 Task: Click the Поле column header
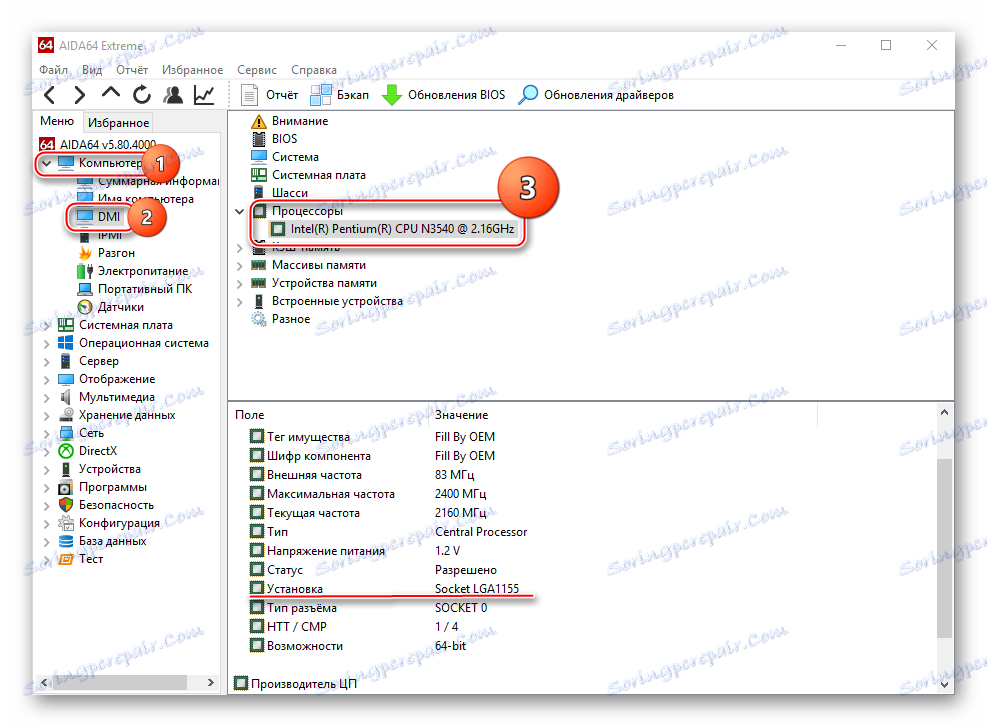(x=250, y=415)
